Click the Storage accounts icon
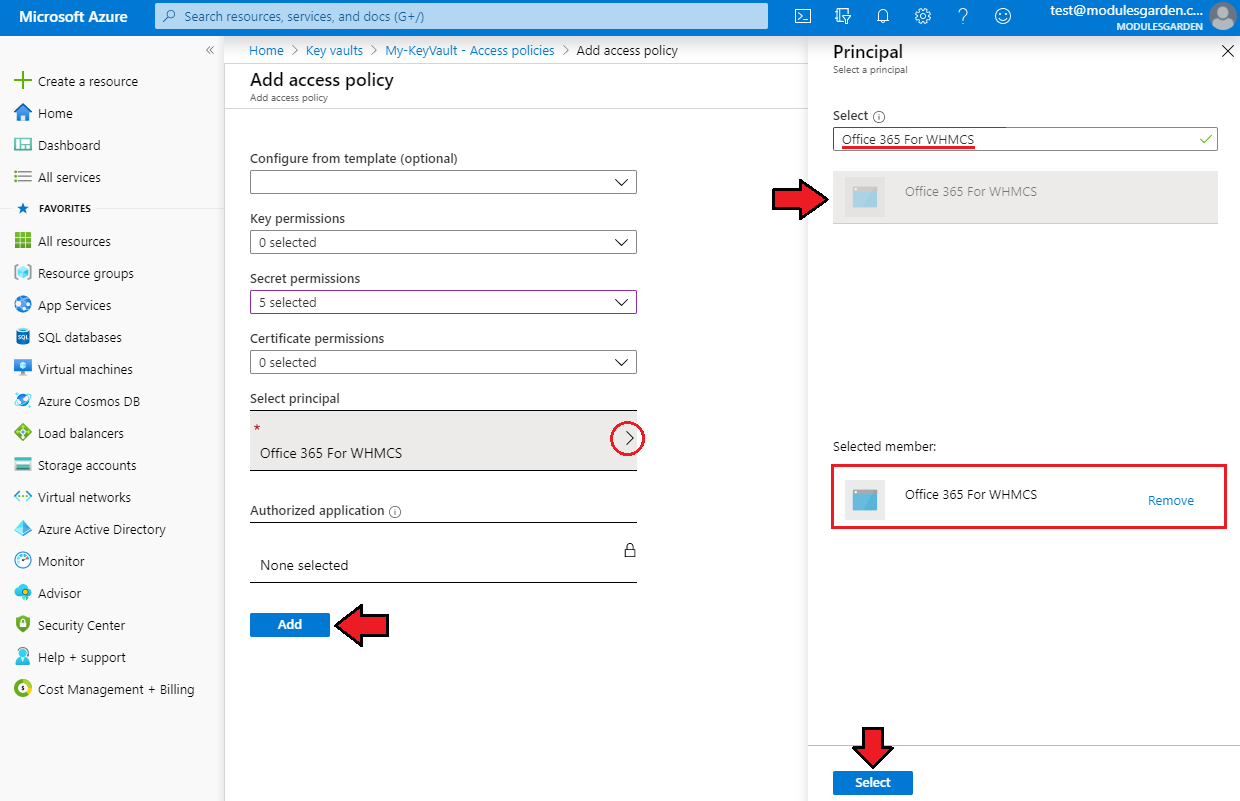 (23, 465)
